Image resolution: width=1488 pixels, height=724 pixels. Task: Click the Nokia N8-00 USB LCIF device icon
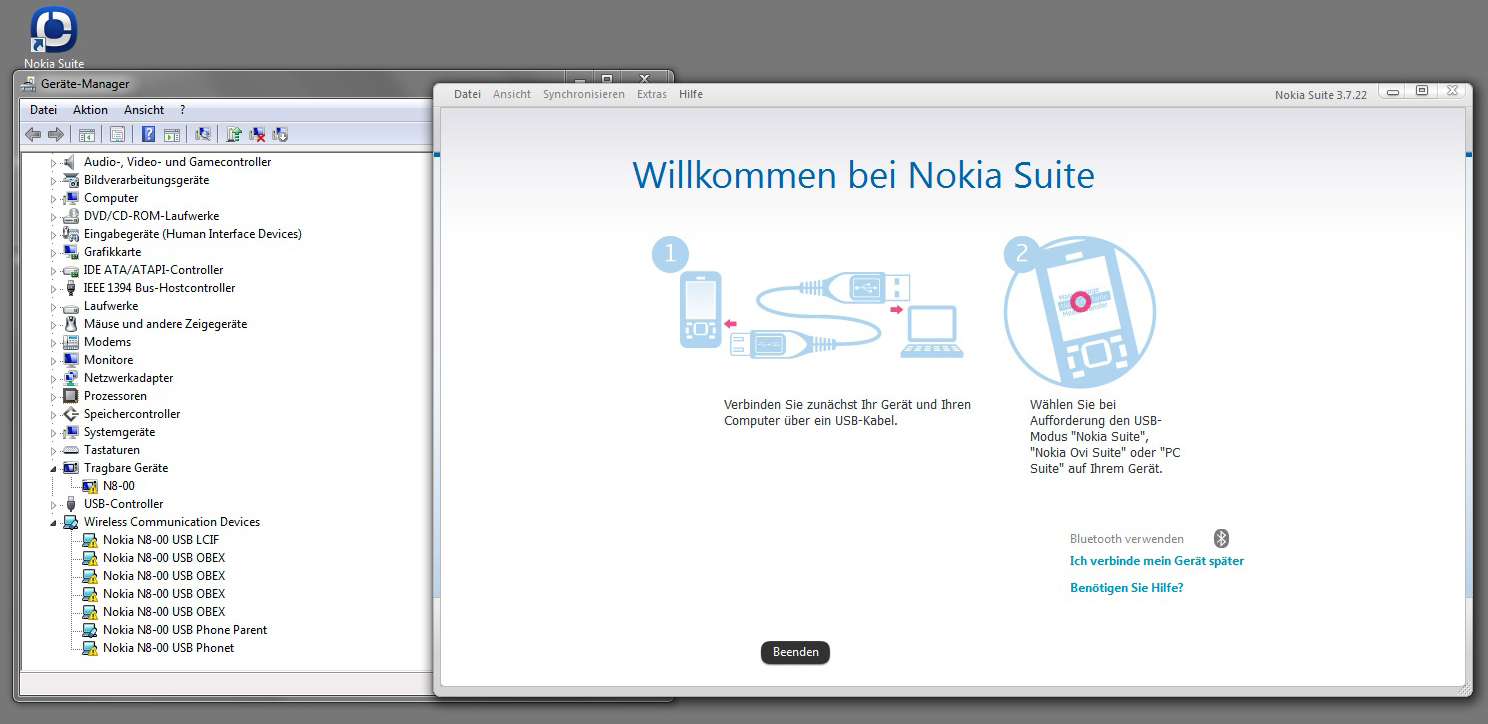pyautogui.click(x=90, y=540)
